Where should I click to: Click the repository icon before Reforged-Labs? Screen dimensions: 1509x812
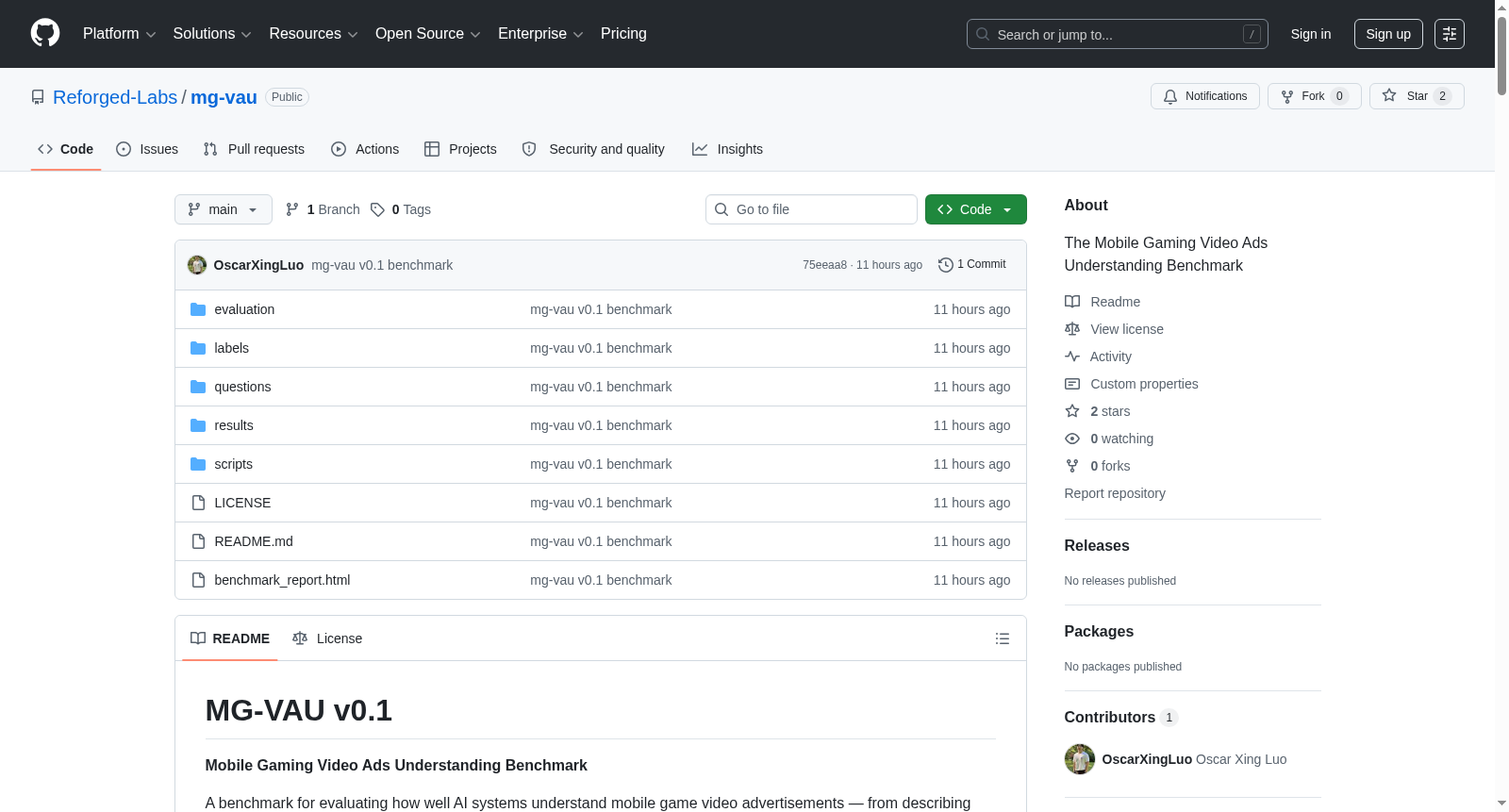coord(38,97)
